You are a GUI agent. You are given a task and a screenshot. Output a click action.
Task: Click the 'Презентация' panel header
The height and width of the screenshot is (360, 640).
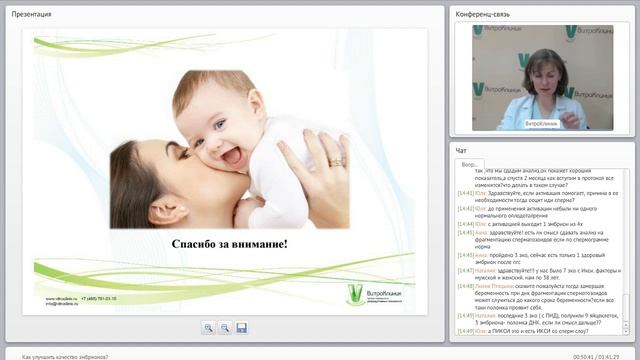tap(31, 14)
